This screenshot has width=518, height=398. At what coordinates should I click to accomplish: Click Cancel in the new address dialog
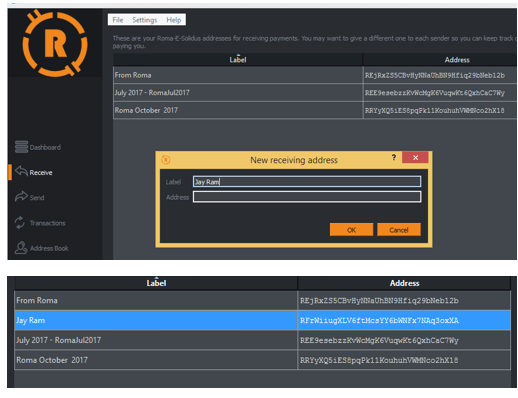point(399,230)
